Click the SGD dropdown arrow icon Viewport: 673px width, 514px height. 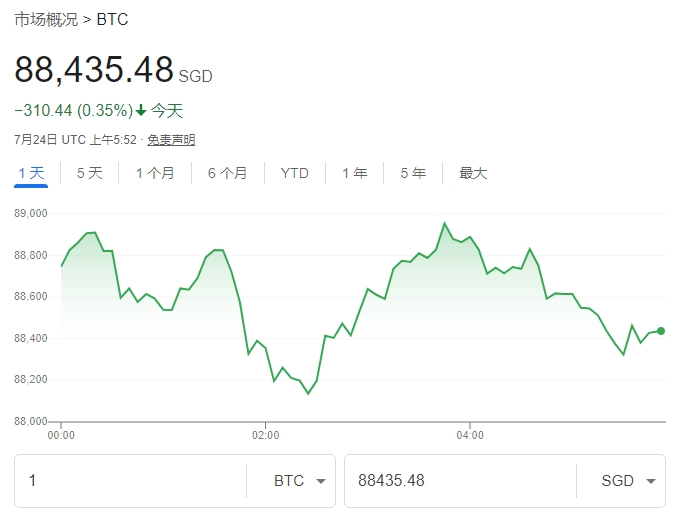tap(651, 482)
